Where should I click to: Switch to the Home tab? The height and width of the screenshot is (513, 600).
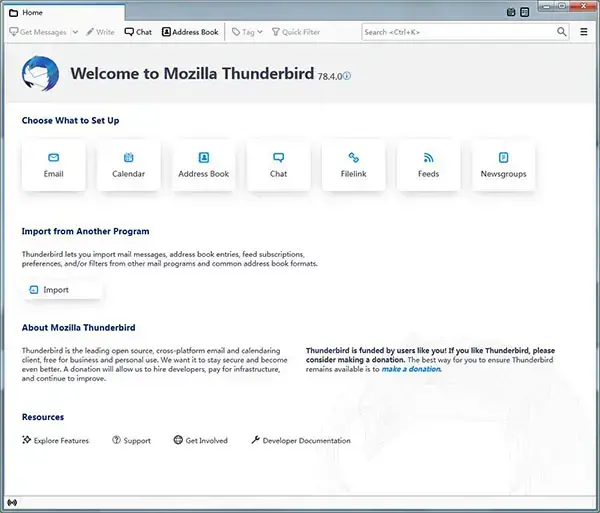[x=66, y=13]
